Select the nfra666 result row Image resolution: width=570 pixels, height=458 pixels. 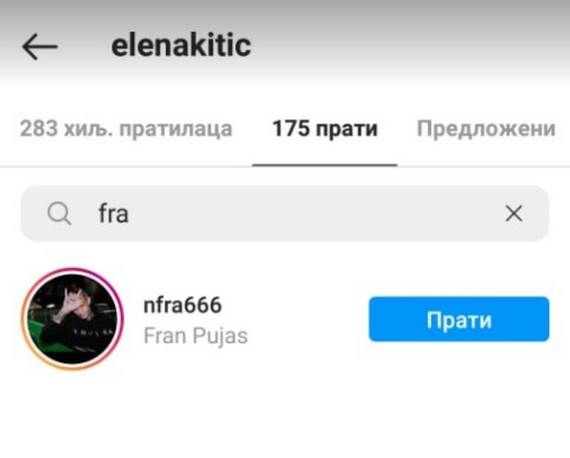click(x=285, y=319)
